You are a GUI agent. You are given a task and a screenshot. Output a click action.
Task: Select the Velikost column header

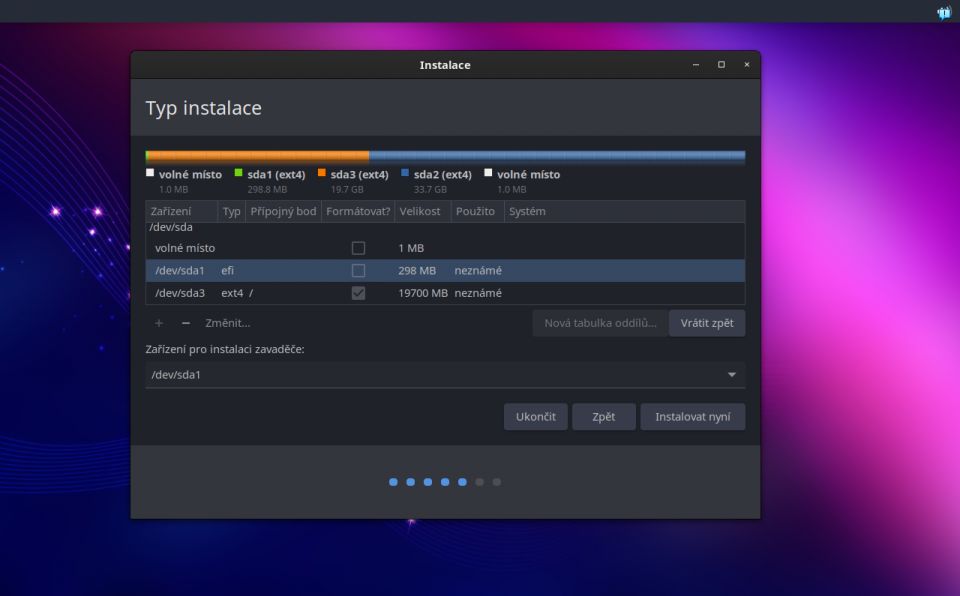coord(422,211)
